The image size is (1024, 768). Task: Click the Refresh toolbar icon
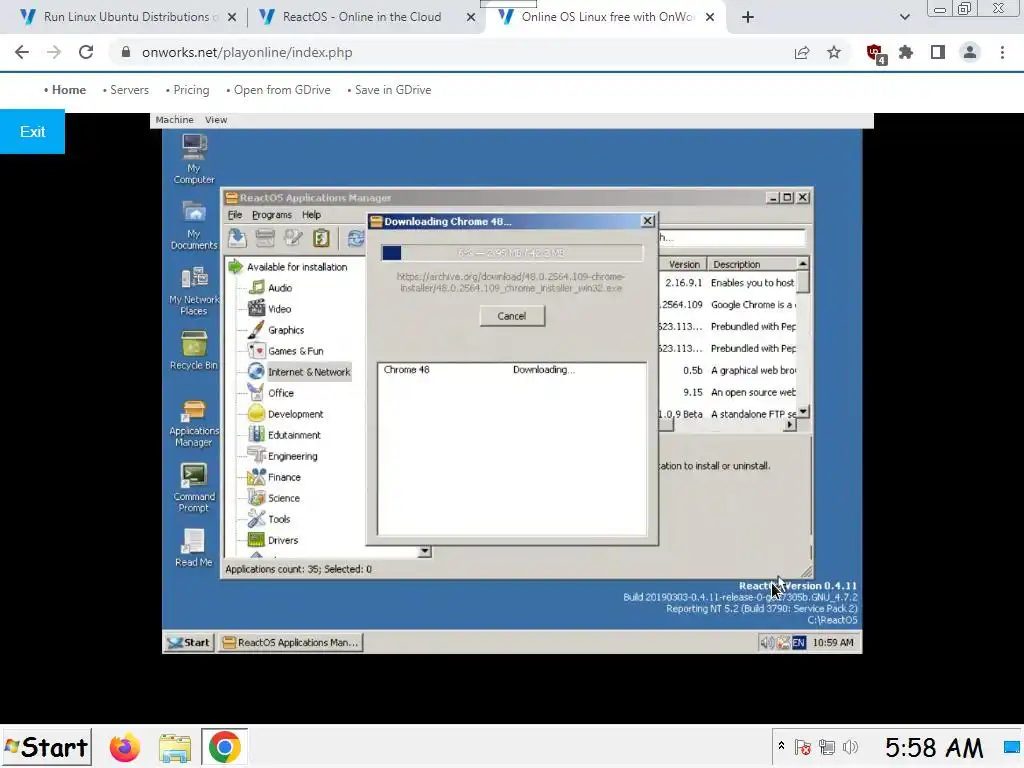356,238
